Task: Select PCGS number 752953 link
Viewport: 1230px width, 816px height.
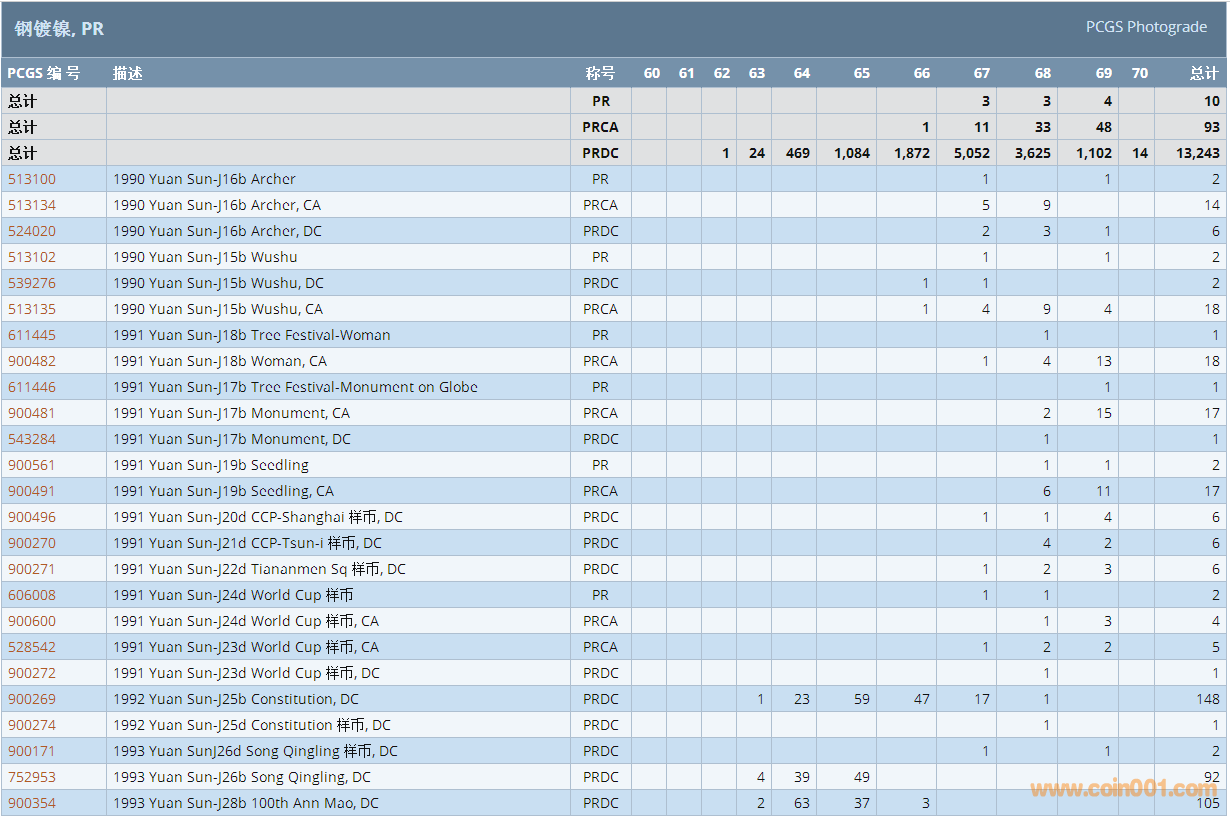Action: point(32,777)
